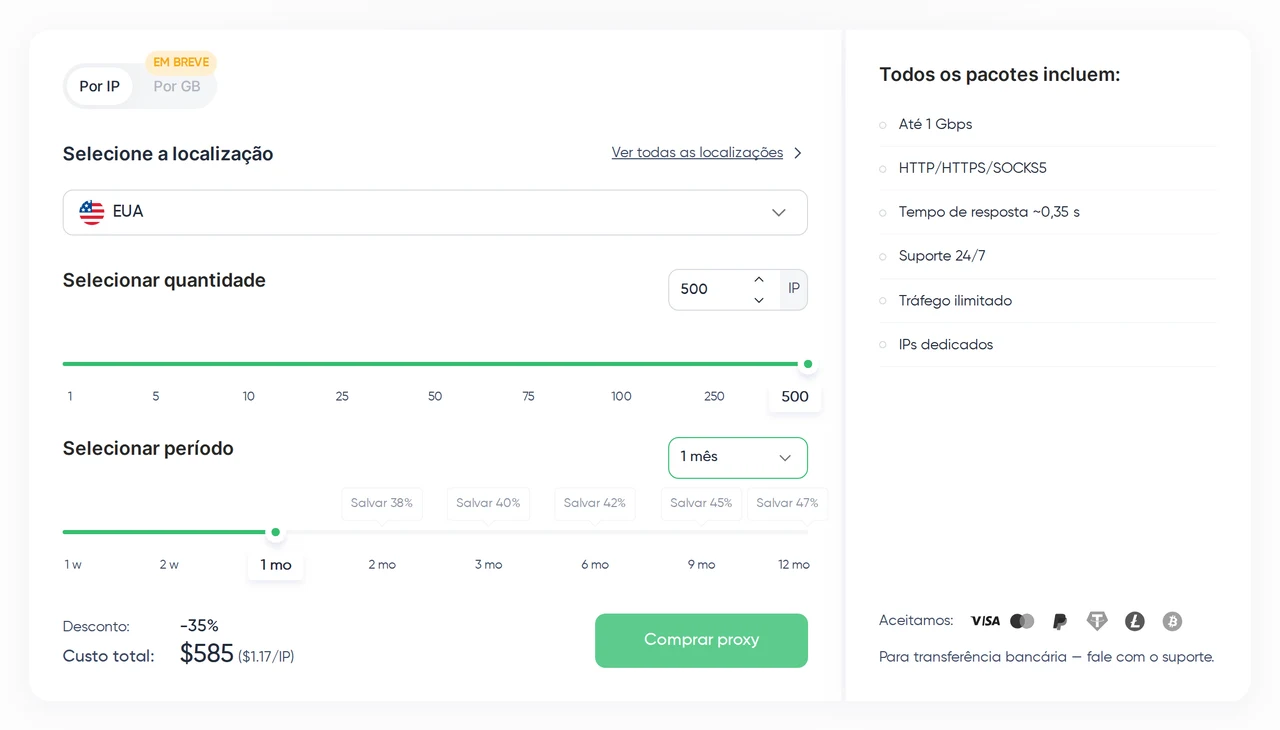Click the EM BREVE badge
The width and height of the screenshot is (1280, 730).
pyautogui.click(x=181, y=62)
